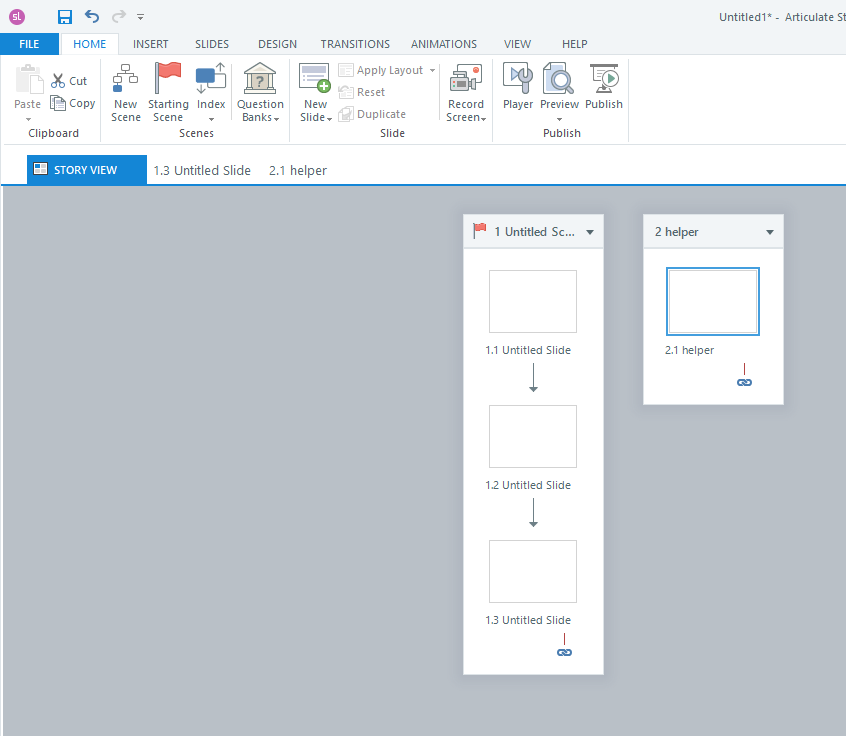Viewport: 846px width, 736px height.
Task: Expand the 2 helper scene dropdown arrow
Action: point(770,232)
